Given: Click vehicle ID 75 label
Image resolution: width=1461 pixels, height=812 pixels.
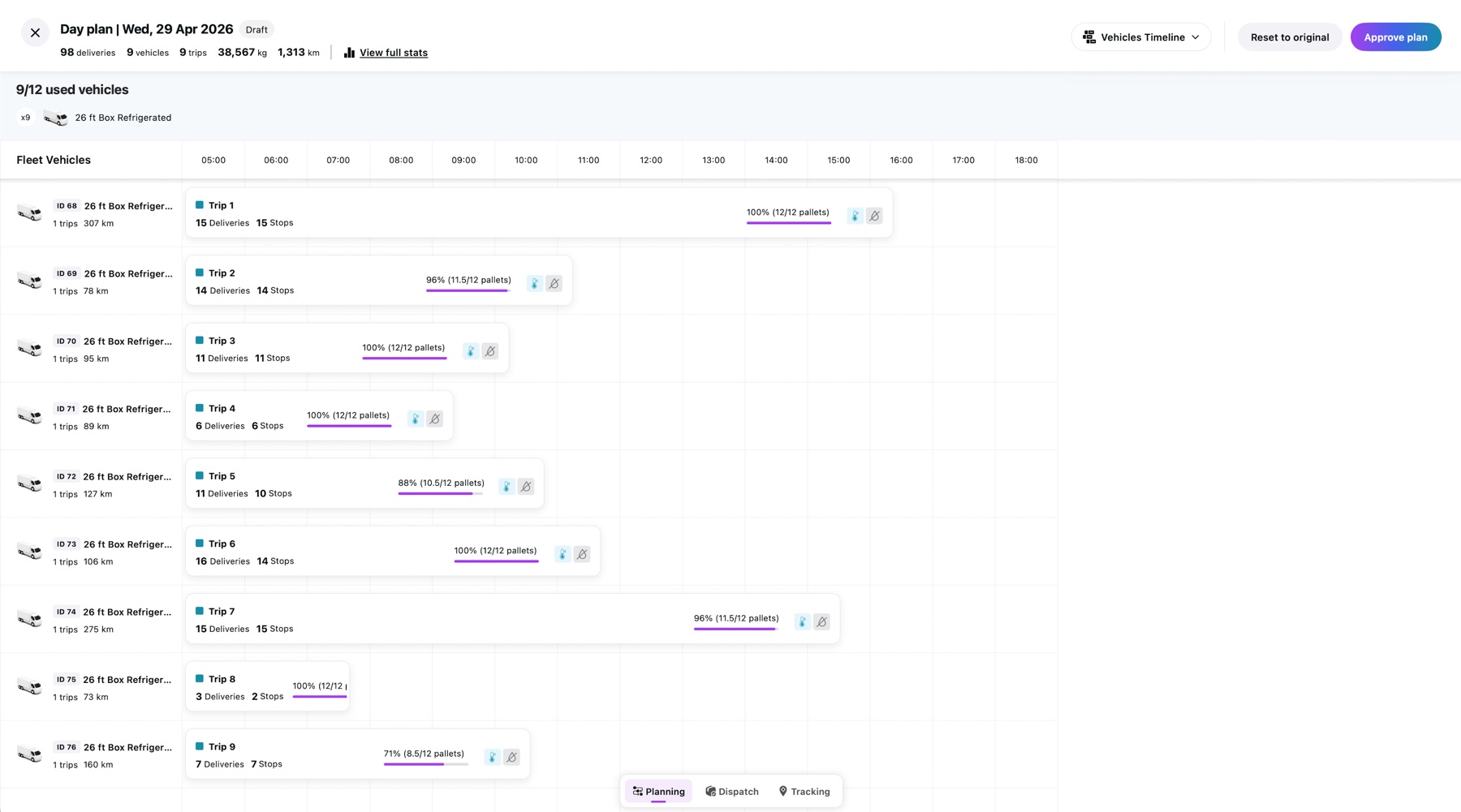Looking at the screenshot, I should pyautogui.click(x=67, y=680).
